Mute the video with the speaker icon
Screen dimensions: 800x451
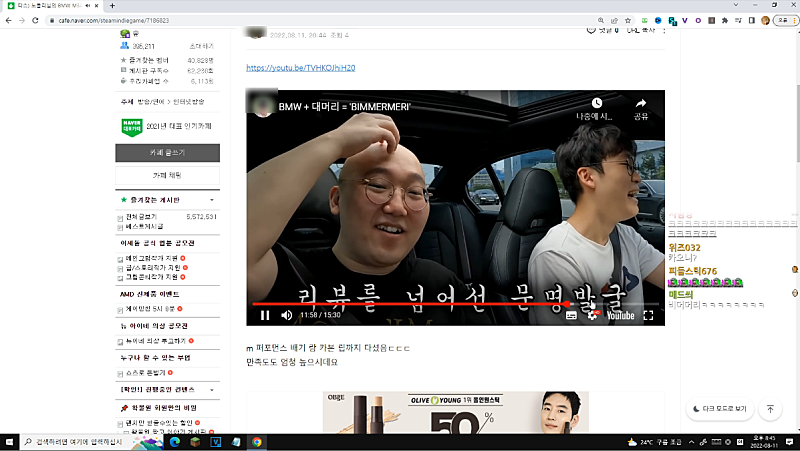[287, 315]
